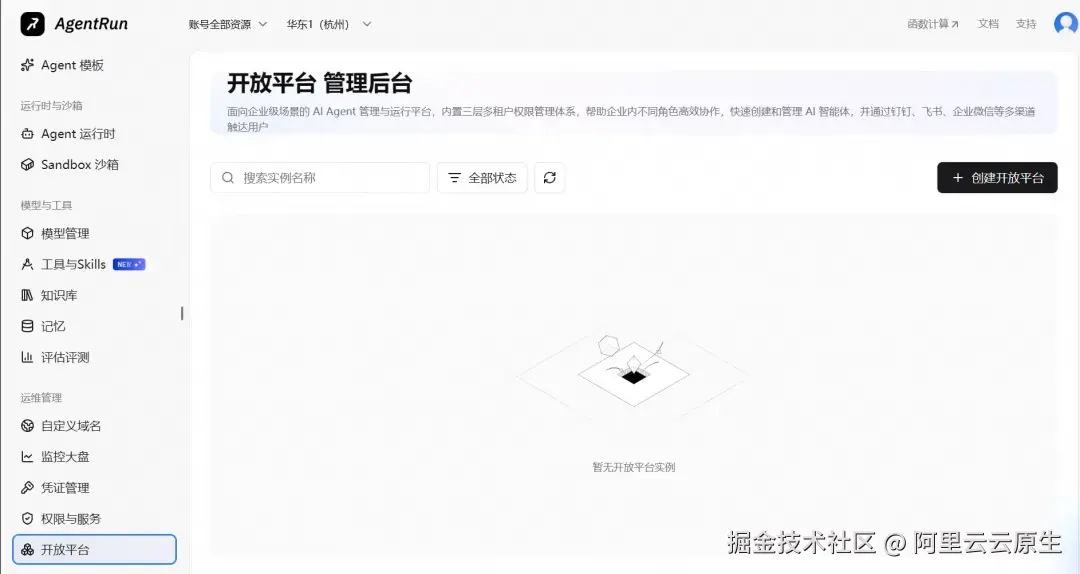Go to 权限与服务

[94, 519]
